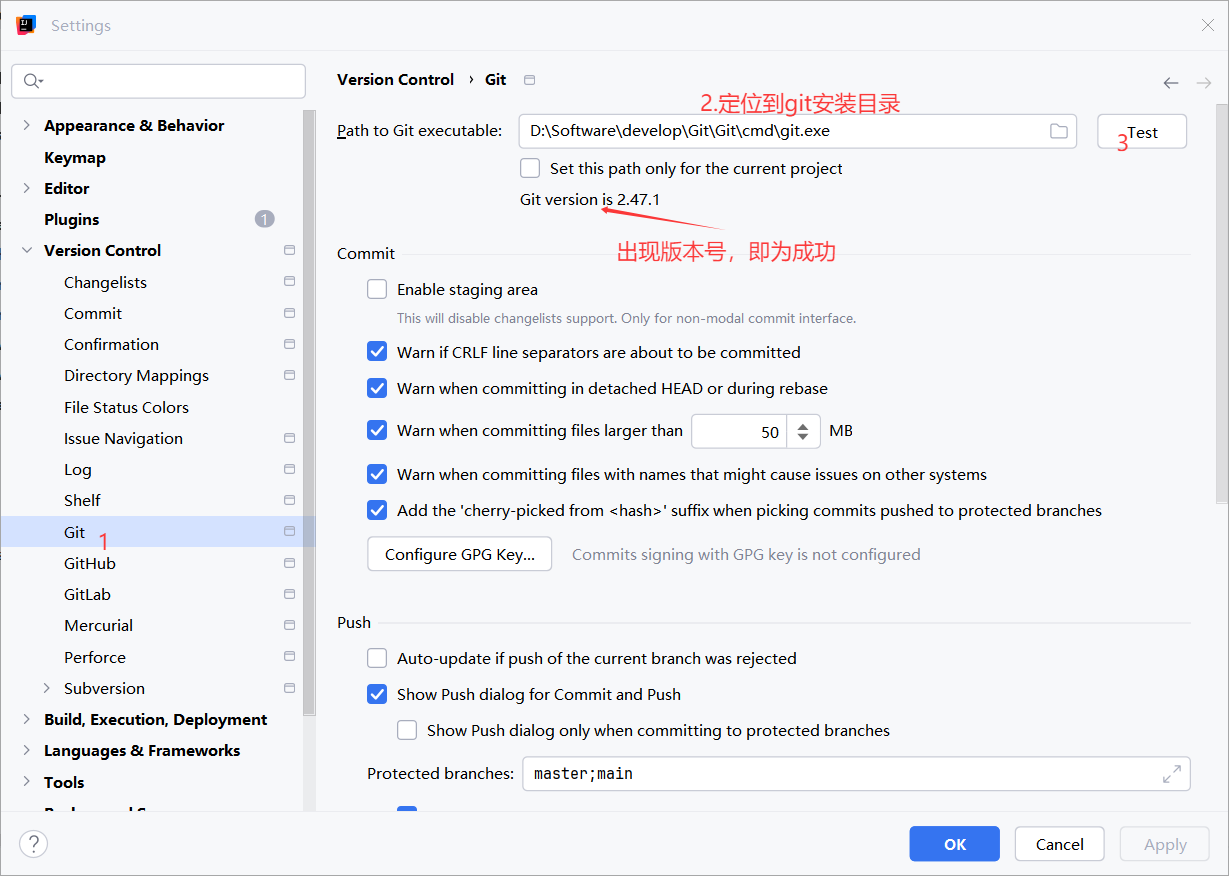Click the search magnifier icon in settings search
The height and width of the screenshot is (876, 1229).
click(32, 81)
